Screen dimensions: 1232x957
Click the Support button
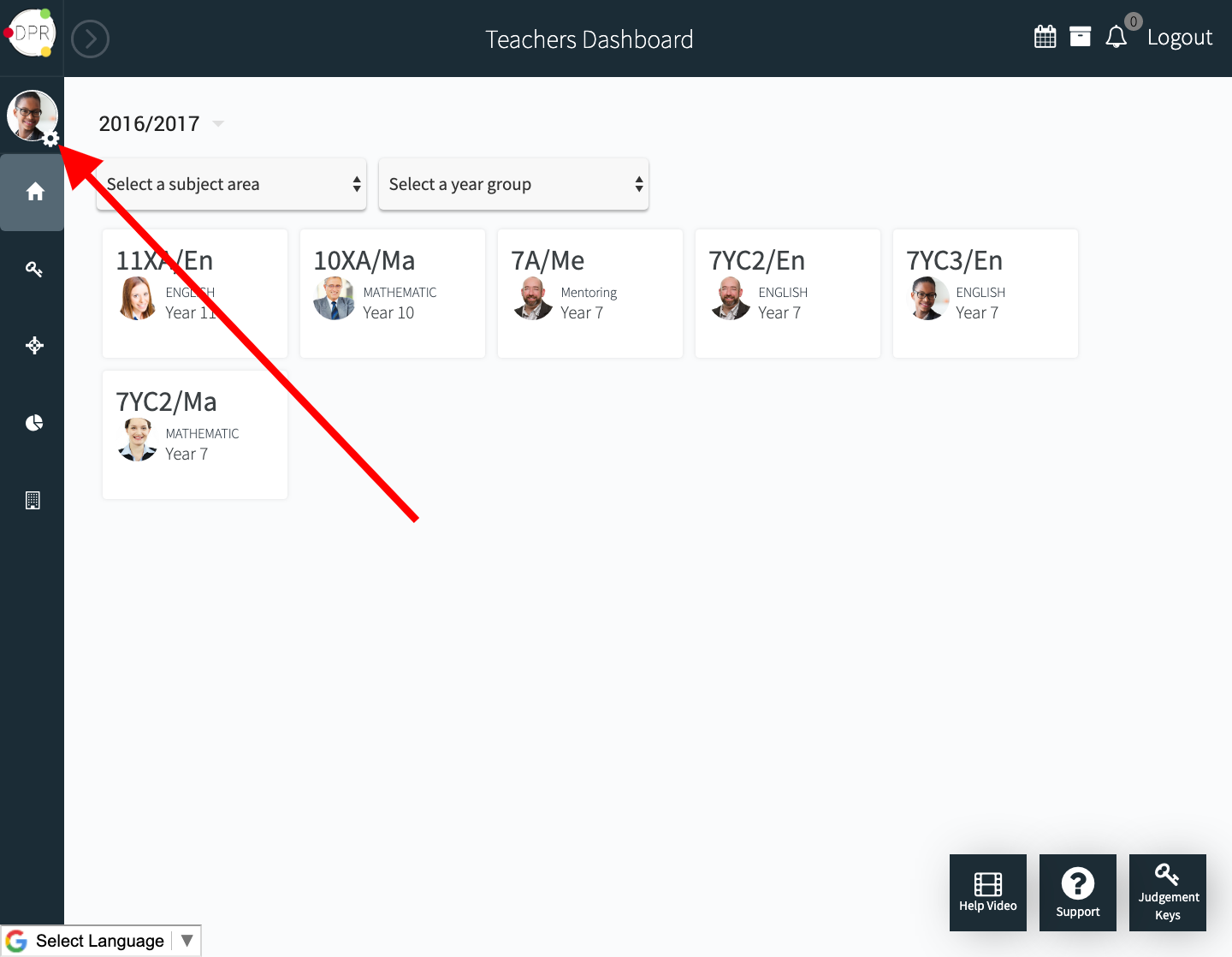[x=1077, y=892]
